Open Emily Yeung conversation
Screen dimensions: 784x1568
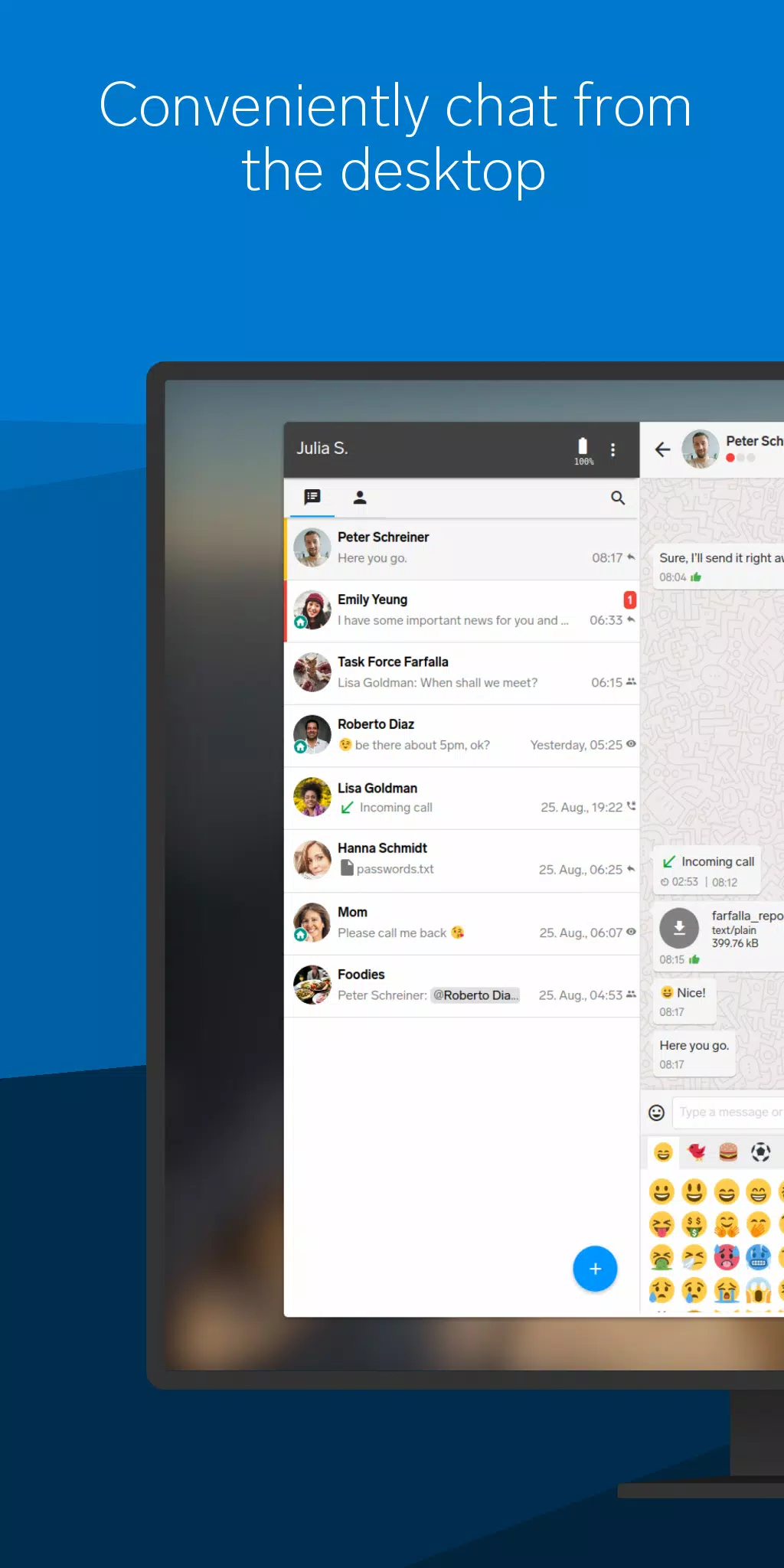point(462,611)
